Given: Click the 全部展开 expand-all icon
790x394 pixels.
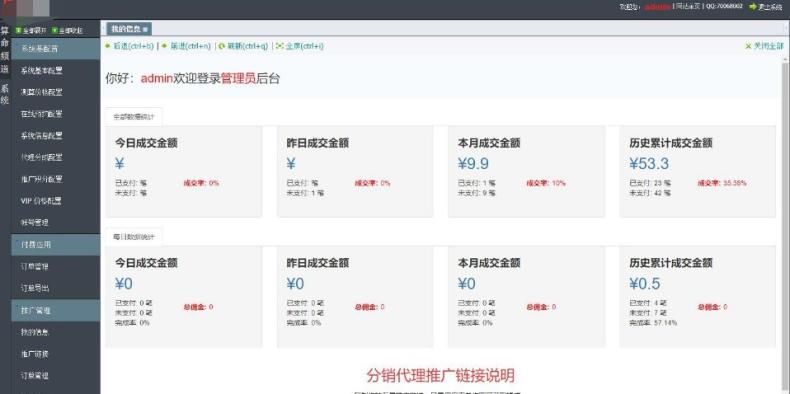Looking at the screenshot, I should (x=19, y=30).
